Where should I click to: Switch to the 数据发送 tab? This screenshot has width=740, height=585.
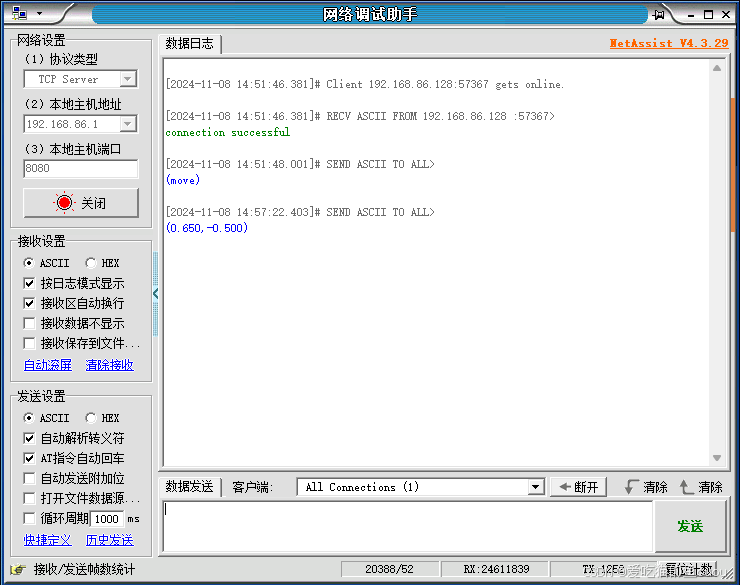[190, 487]
